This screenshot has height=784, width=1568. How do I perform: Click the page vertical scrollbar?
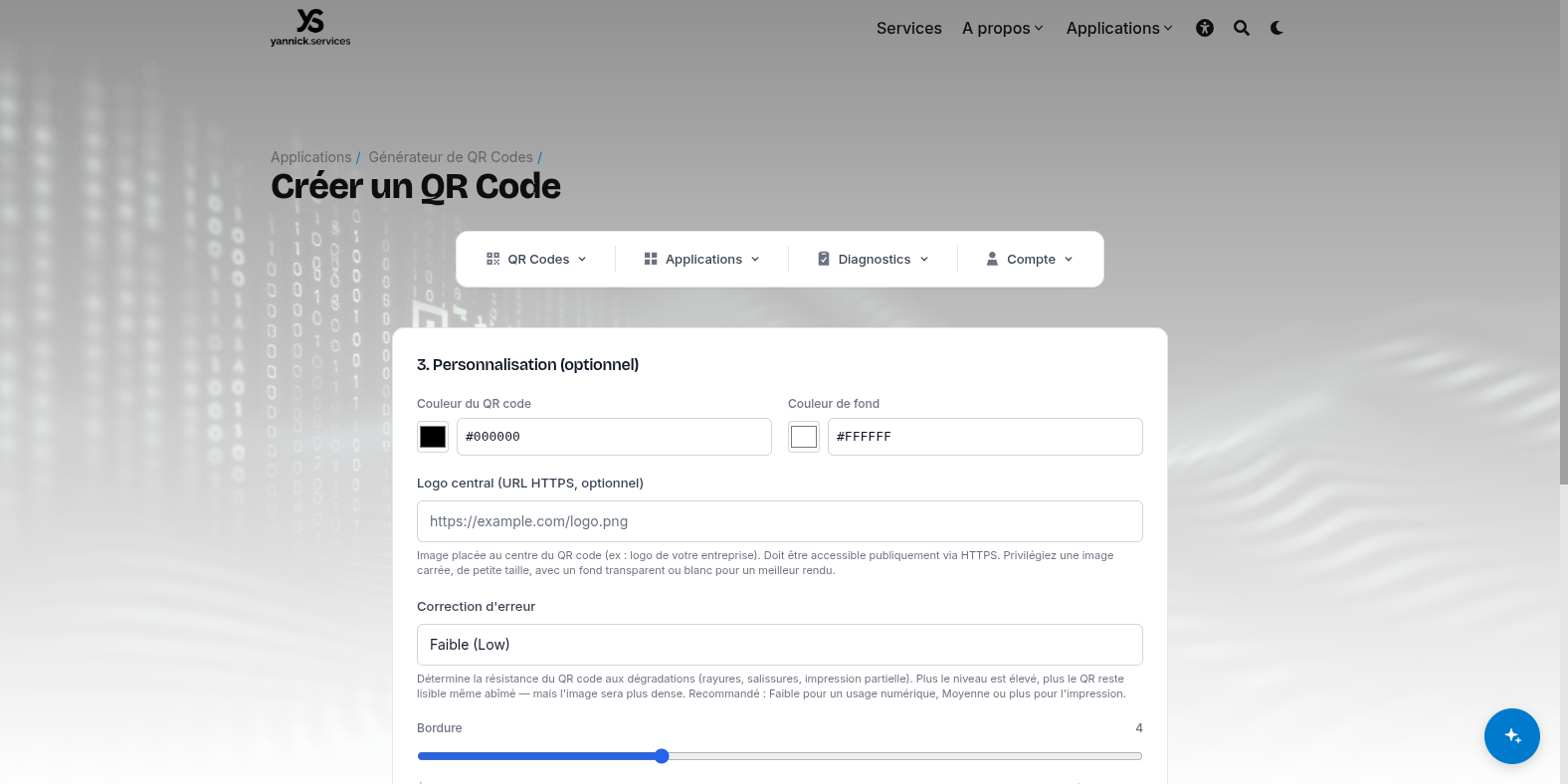(x=1563, y=243)
